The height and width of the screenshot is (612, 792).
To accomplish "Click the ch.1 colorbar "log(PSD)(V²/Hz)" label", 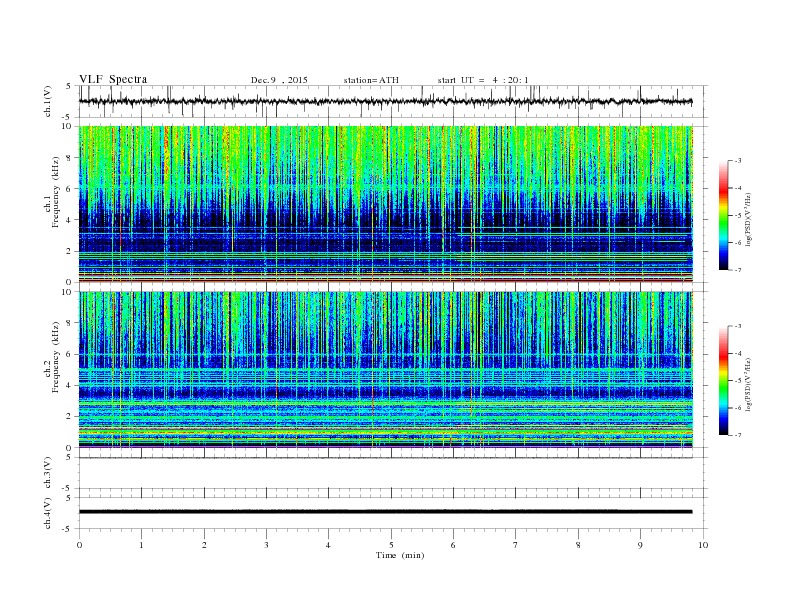I will pos(748,219).
